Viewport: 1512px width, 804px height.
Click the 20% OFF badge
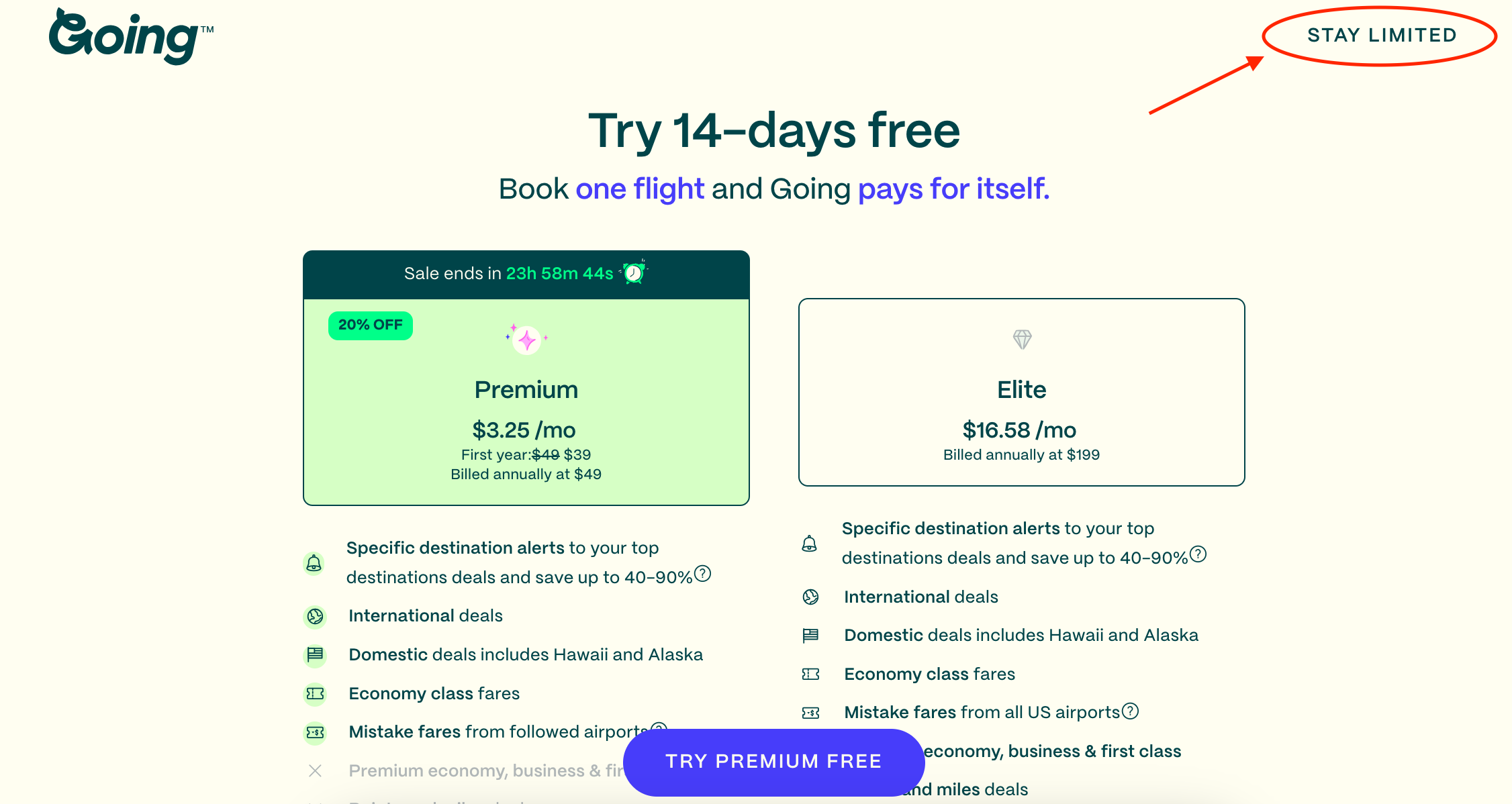coord(370,325)
